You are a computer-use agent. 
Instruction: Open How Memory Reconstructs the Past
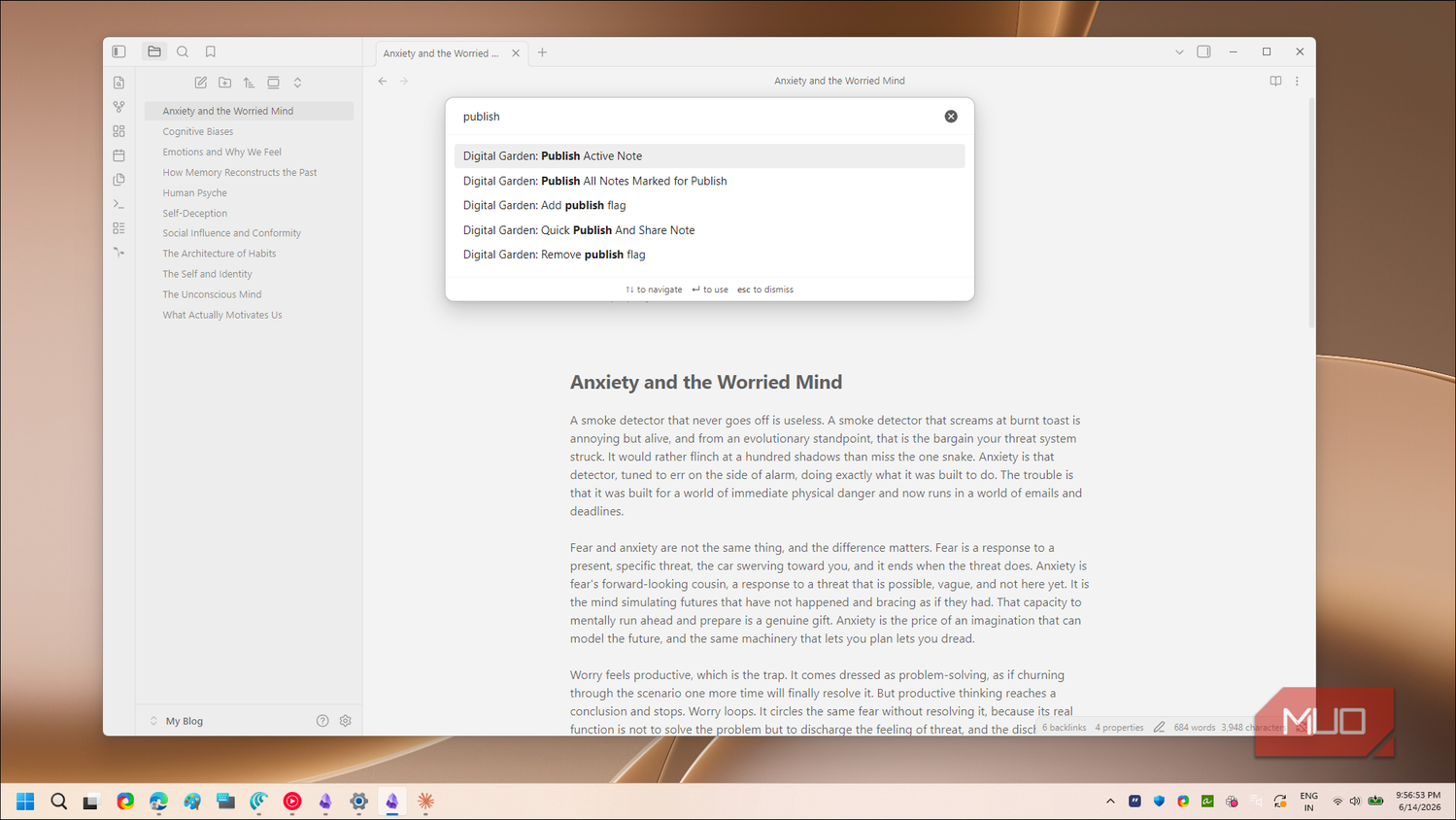(249, 172)
